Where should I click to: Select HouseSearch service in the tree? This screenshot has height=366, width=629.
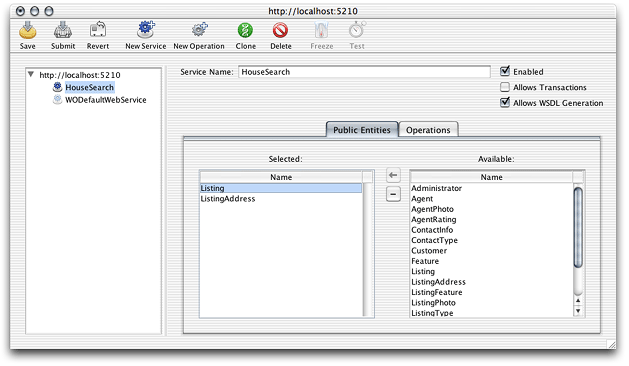click(89, 87)
